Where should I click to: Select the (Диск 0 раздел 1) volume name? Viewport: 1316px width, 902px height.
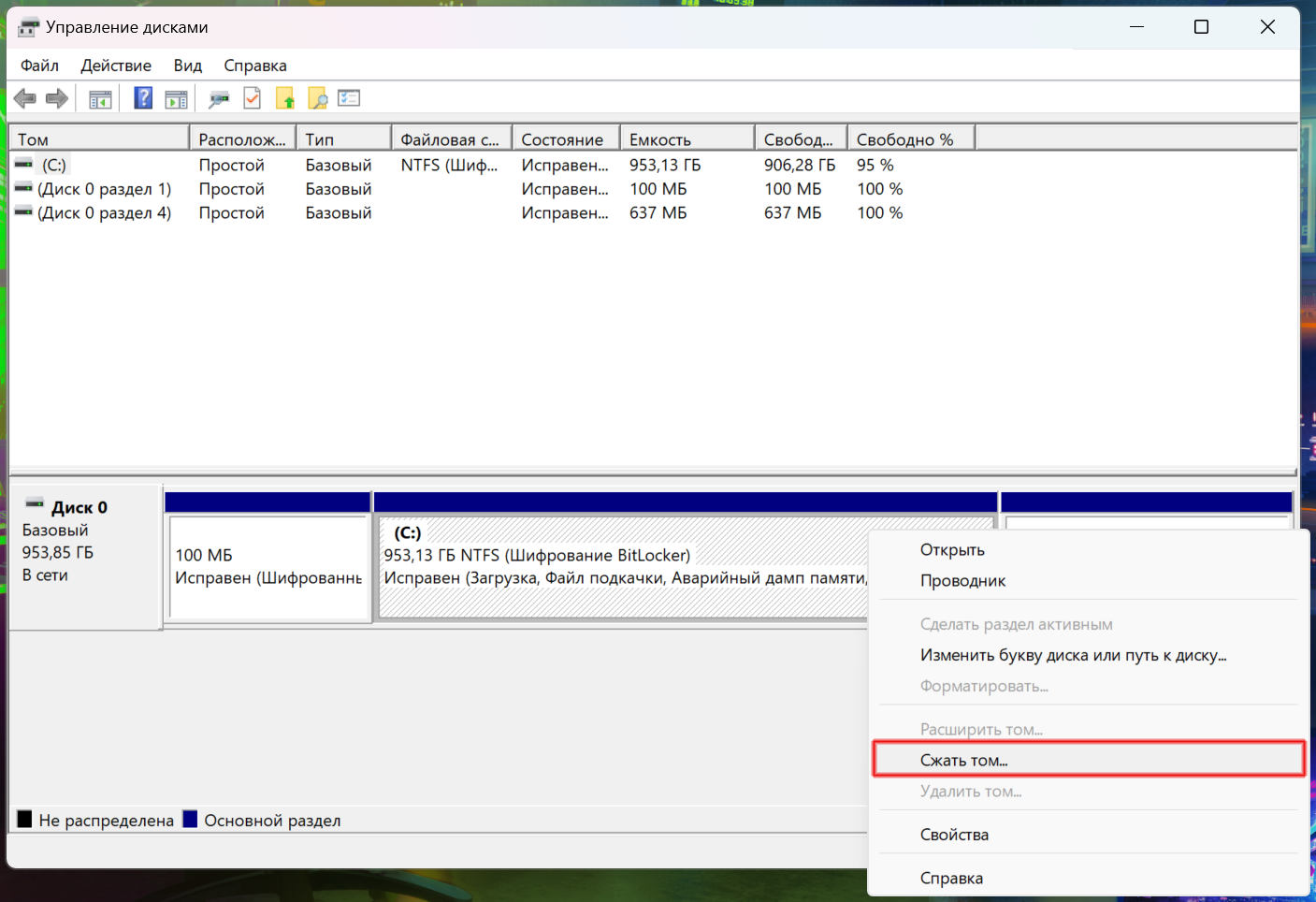pos(105,189)
